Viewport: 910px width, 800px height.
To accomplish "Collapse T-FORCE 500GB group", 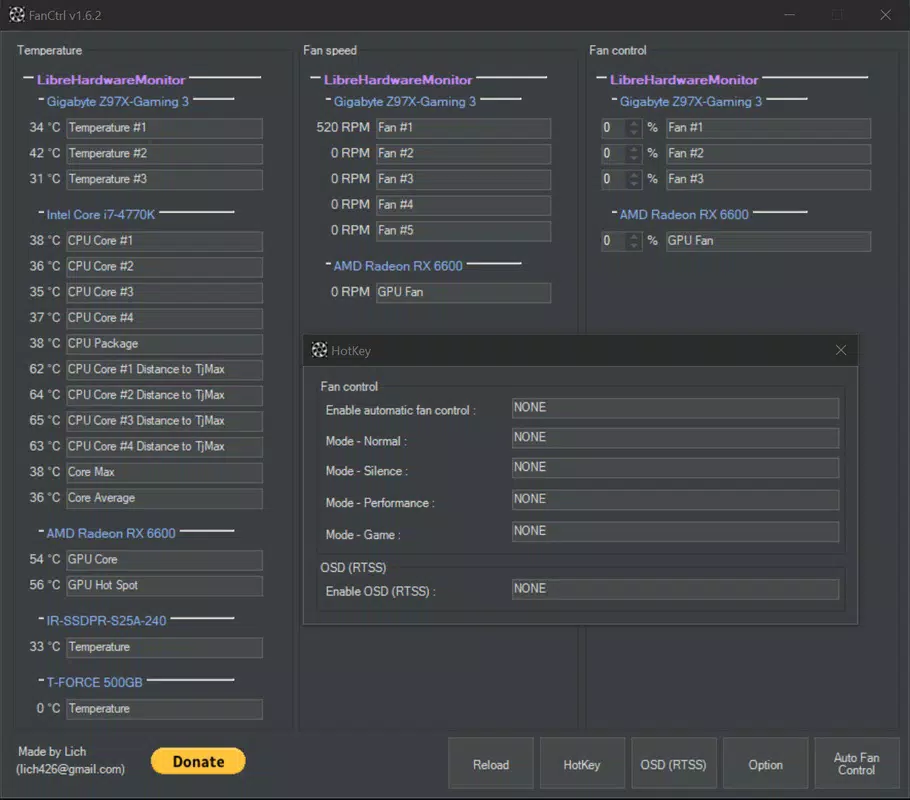I will coord(41,680).
